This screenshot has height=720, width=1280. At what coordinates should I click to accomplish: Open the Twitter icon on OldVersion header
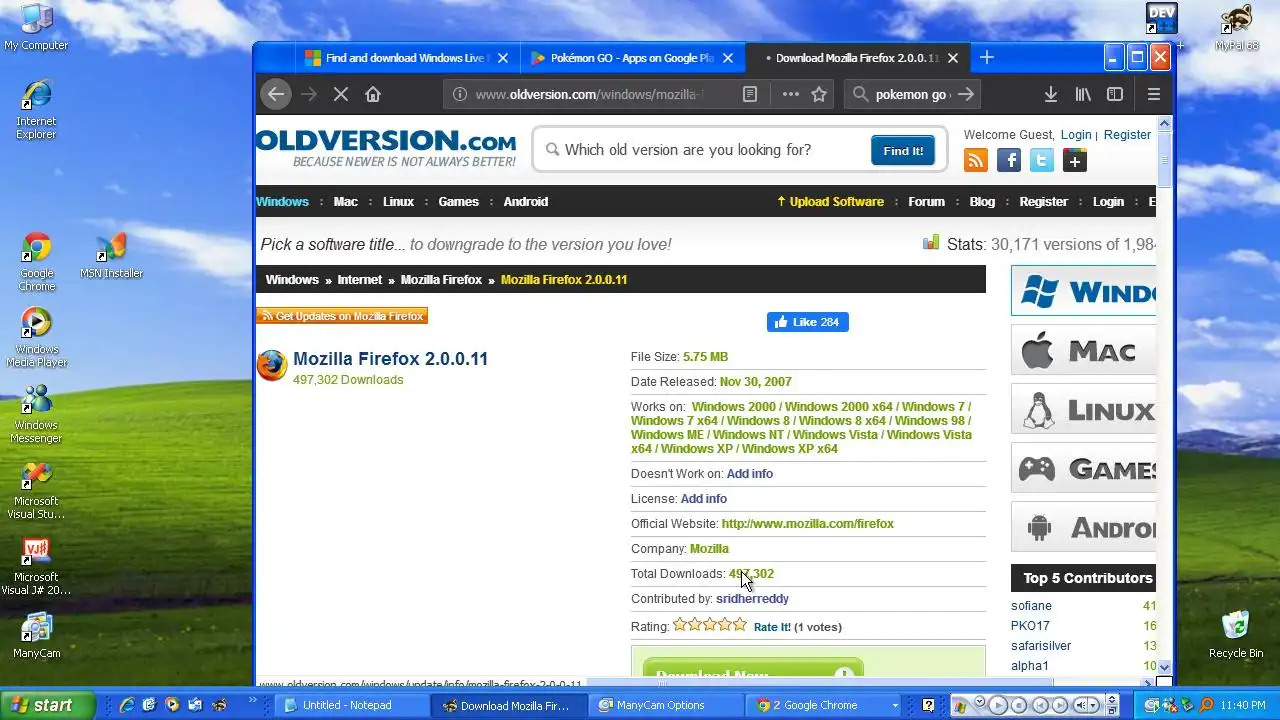[1042, 160]
